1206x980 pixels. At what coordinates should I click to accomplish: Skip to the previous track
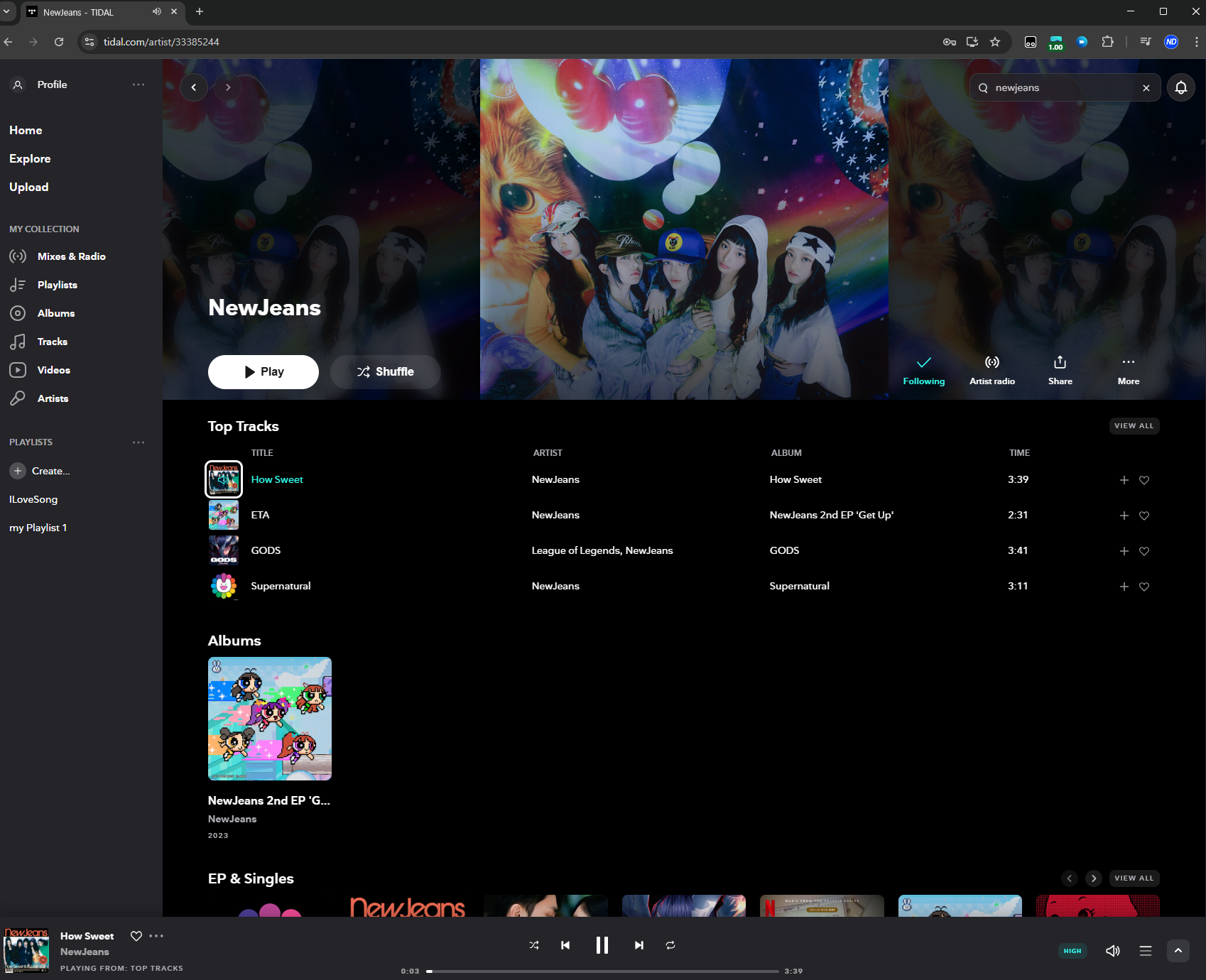565,945
